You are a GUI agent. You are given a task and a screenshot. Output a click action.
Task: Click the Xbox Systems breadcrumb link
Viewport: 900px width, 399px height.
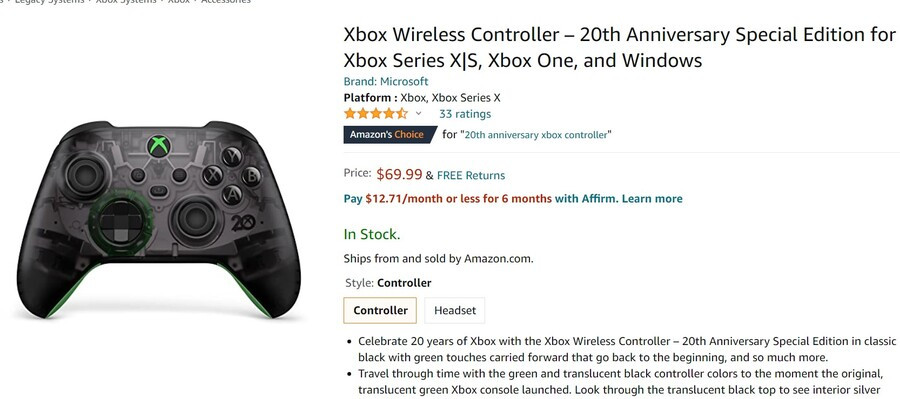pos(126,2)
